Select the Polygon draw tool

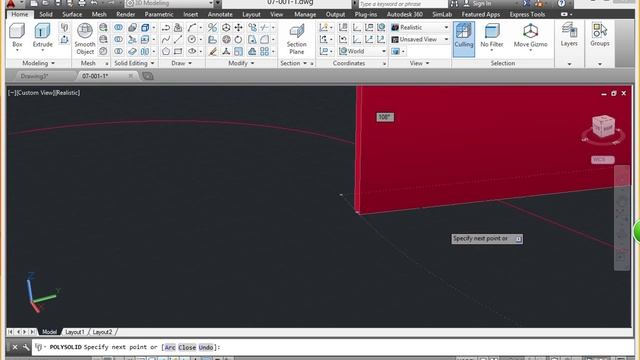165,51
